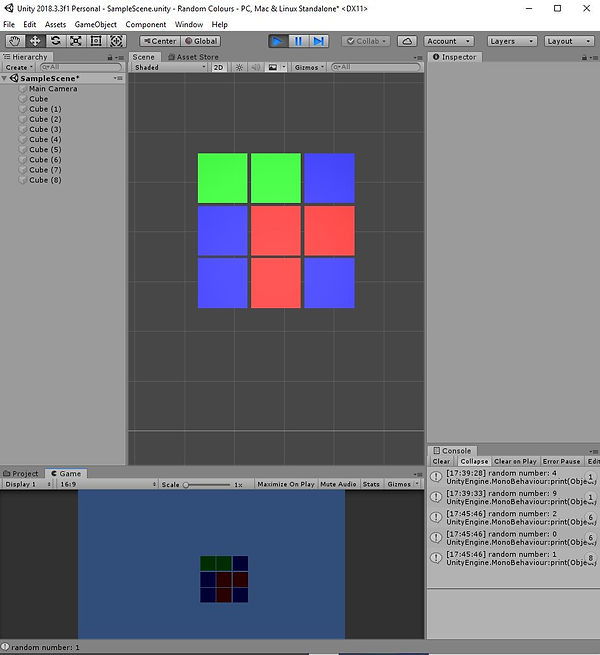600x655 pixels.
Task: Toggle scene effects image icon
Action: (272, 67)
